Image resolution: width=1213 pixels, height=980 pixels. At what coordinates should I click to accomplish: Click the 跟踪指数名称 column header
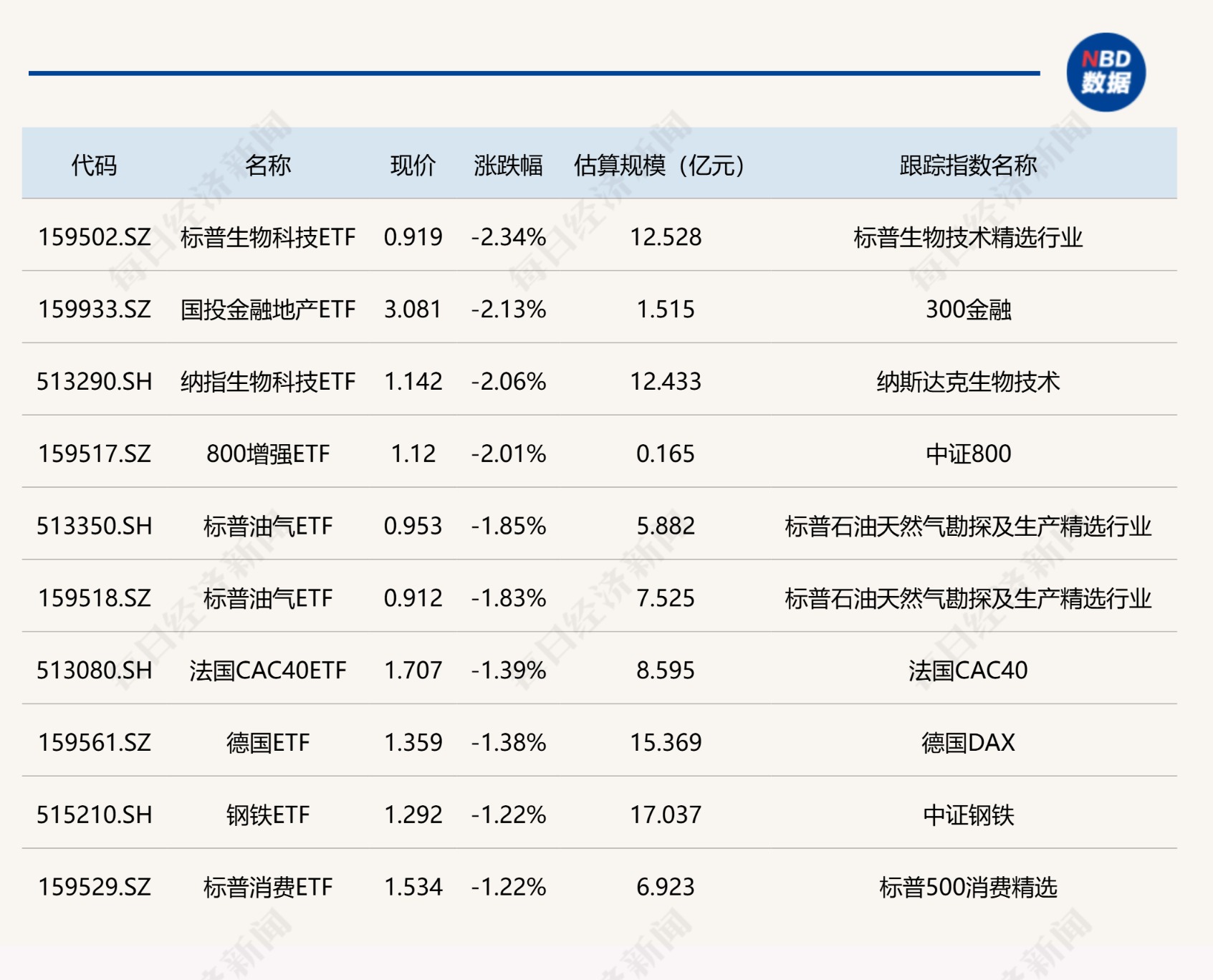click(x=967, y=165)
